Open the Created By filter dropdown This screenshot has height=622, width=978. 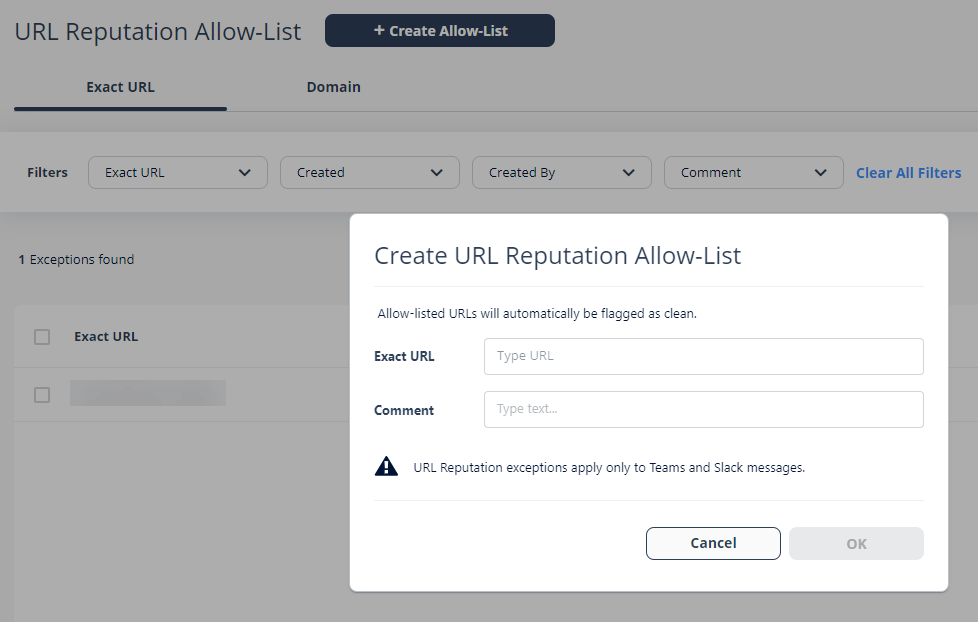(562, 172)
